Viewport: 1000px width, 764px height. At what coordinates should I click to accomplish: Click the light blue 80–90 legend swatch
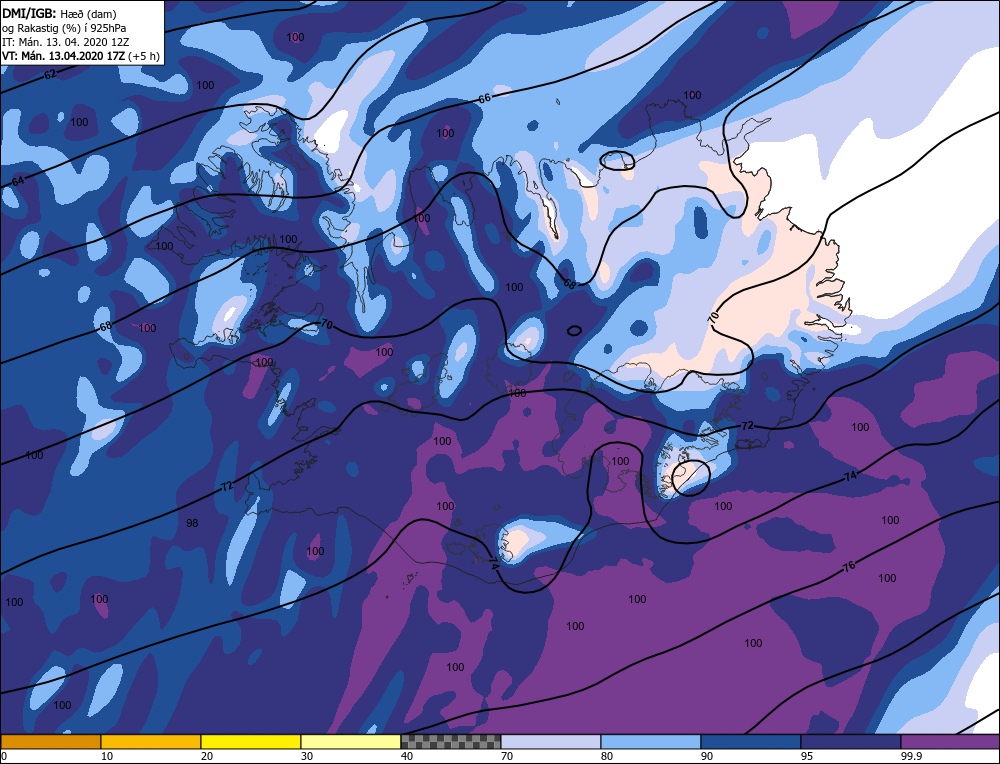[x=651, y=742]
